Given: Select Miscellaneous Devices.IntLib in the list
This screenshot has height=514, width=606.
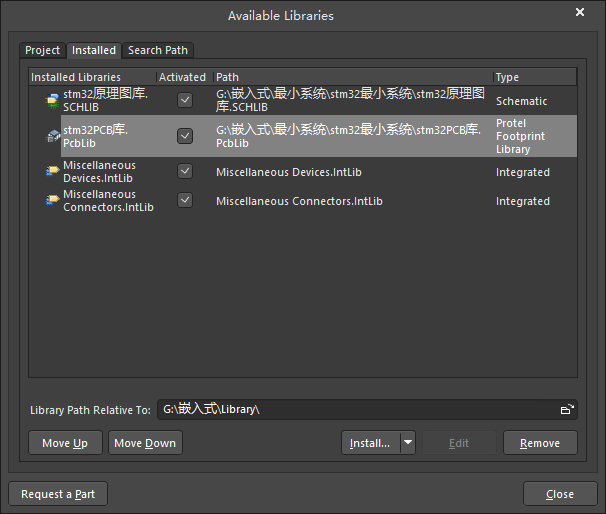Looking at the screenshot, I should [99, 171].
